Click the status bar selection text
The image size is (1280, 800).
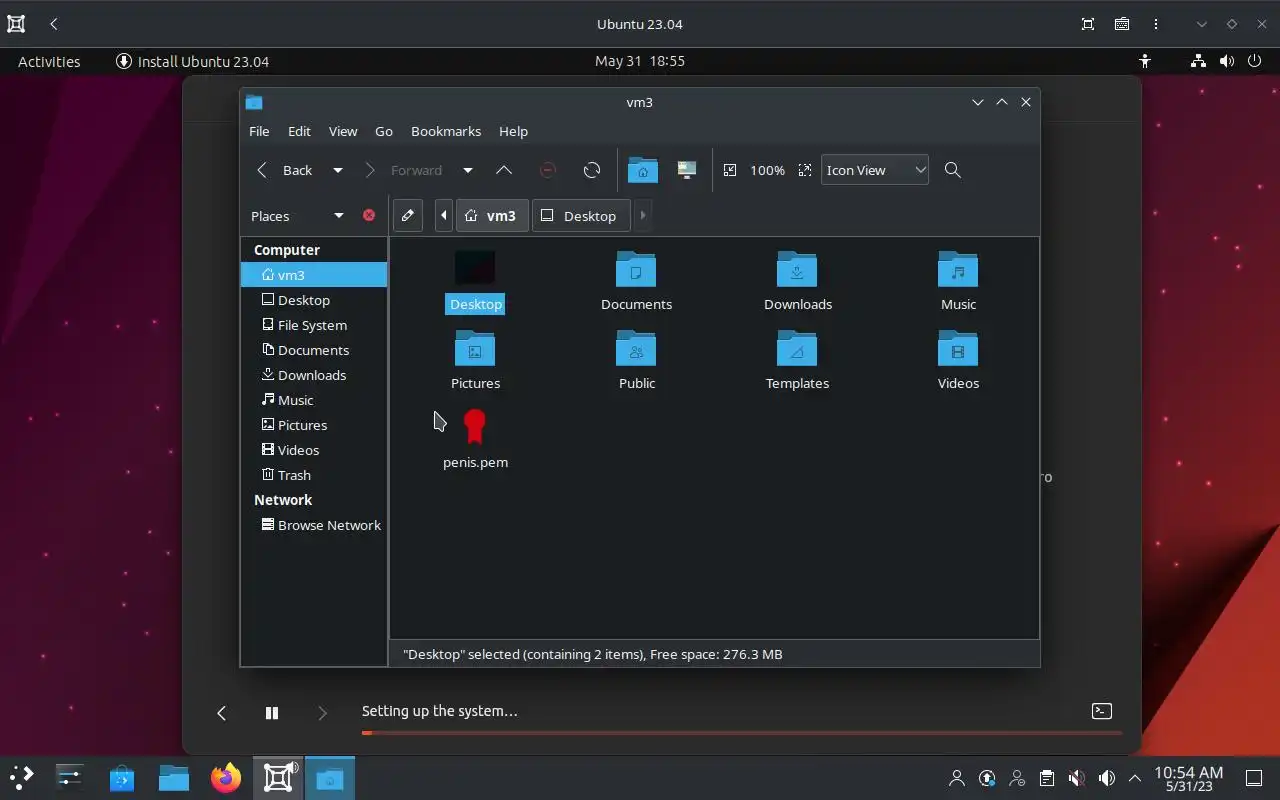[x=592, y=654]
